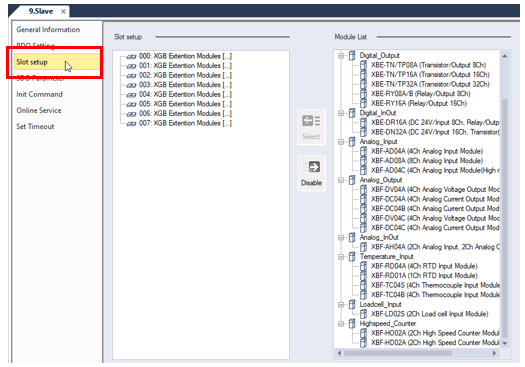Click the Select module arrow icon
The image size is (525, 367).
(x=311, y=121)
